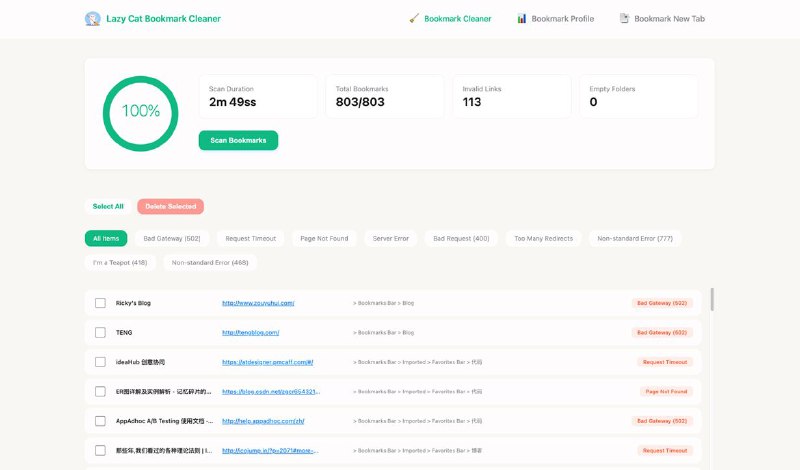The image size is (800, 470).
Task: Select the AppAdhoc A/B Testing row checkbox
Action: [x=100, y=421]
